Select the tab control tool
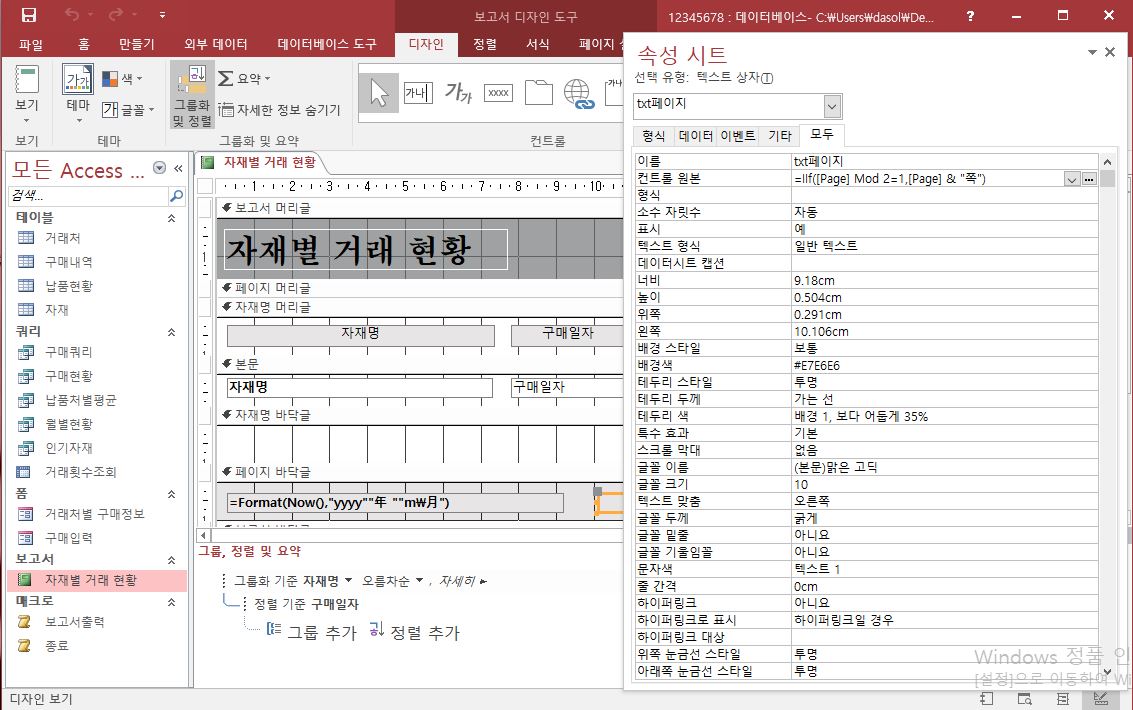1133x710 pixels. (539, 93)
